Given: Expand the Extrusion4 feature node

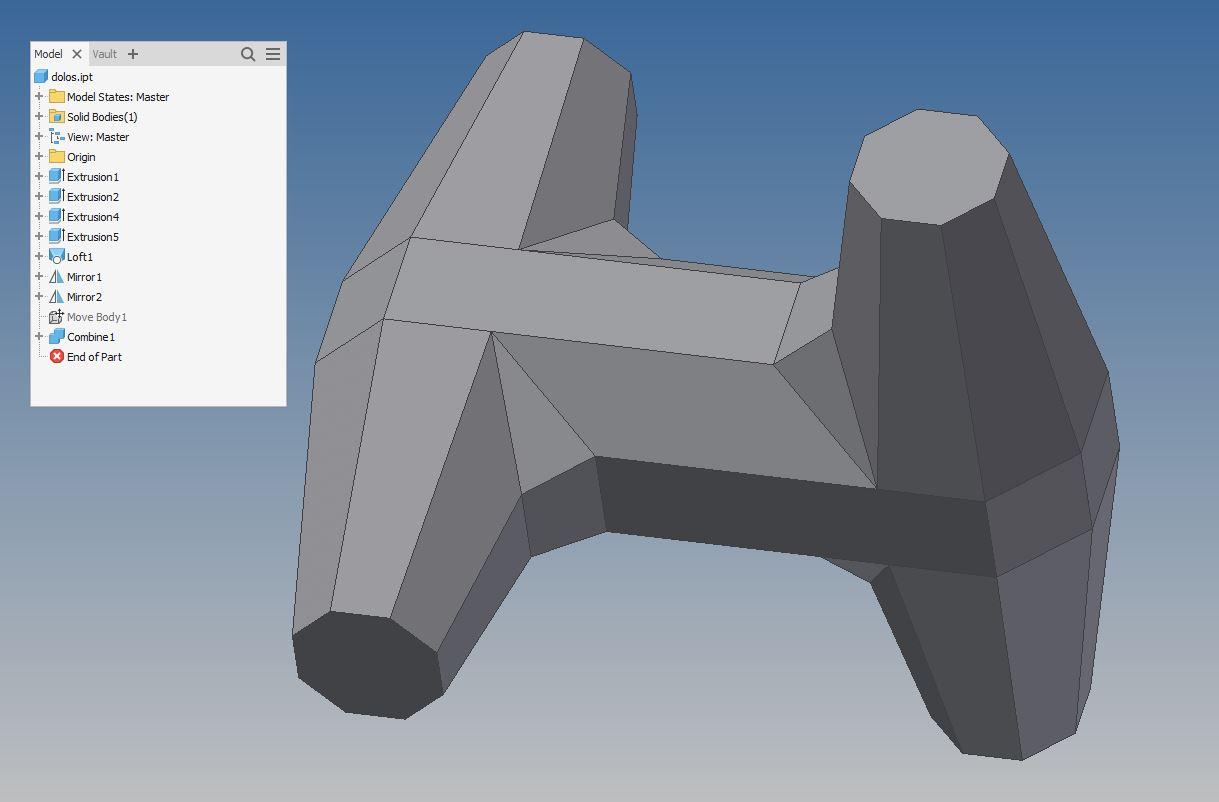Looking at the screenshot, I should pyautogui.click(x=39, y=217).
